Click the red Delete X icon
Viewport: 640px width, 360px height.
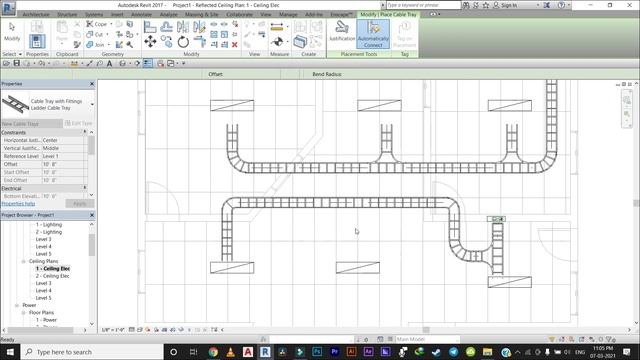tap(235, 44)
